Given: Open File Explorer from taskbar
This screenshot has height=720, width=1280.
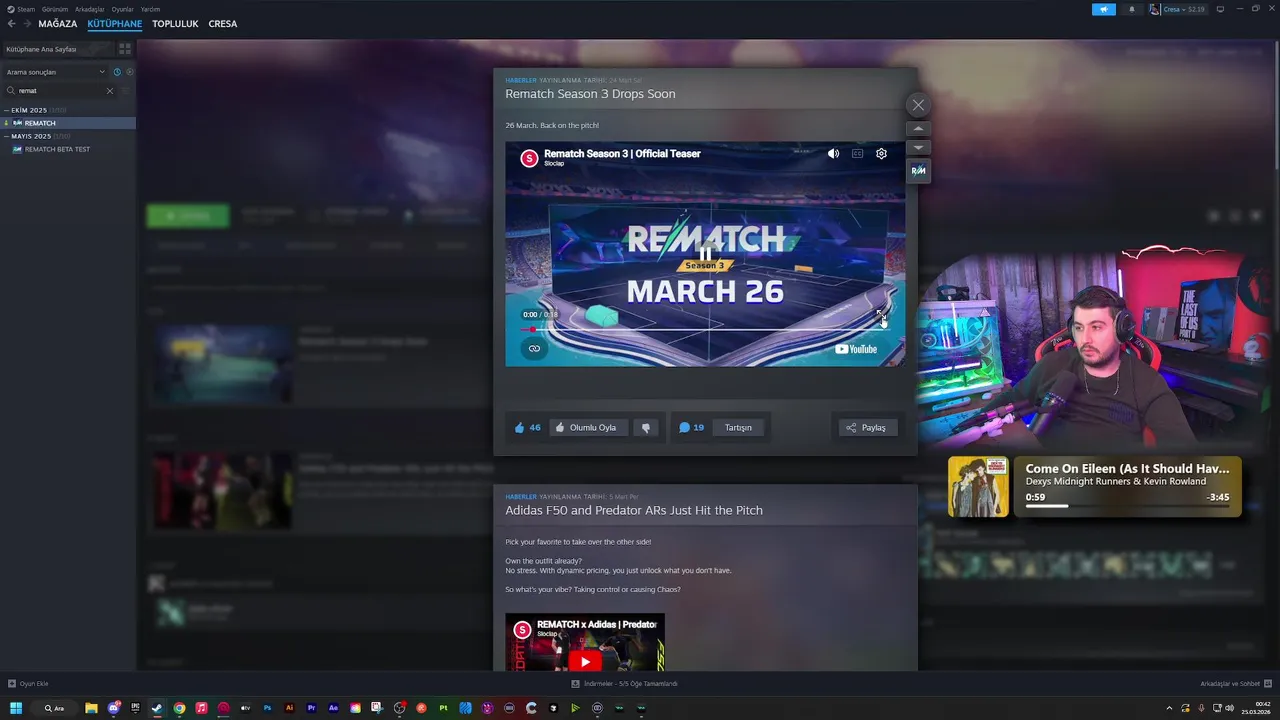Looking at the screenshot, I should point(91,708).
